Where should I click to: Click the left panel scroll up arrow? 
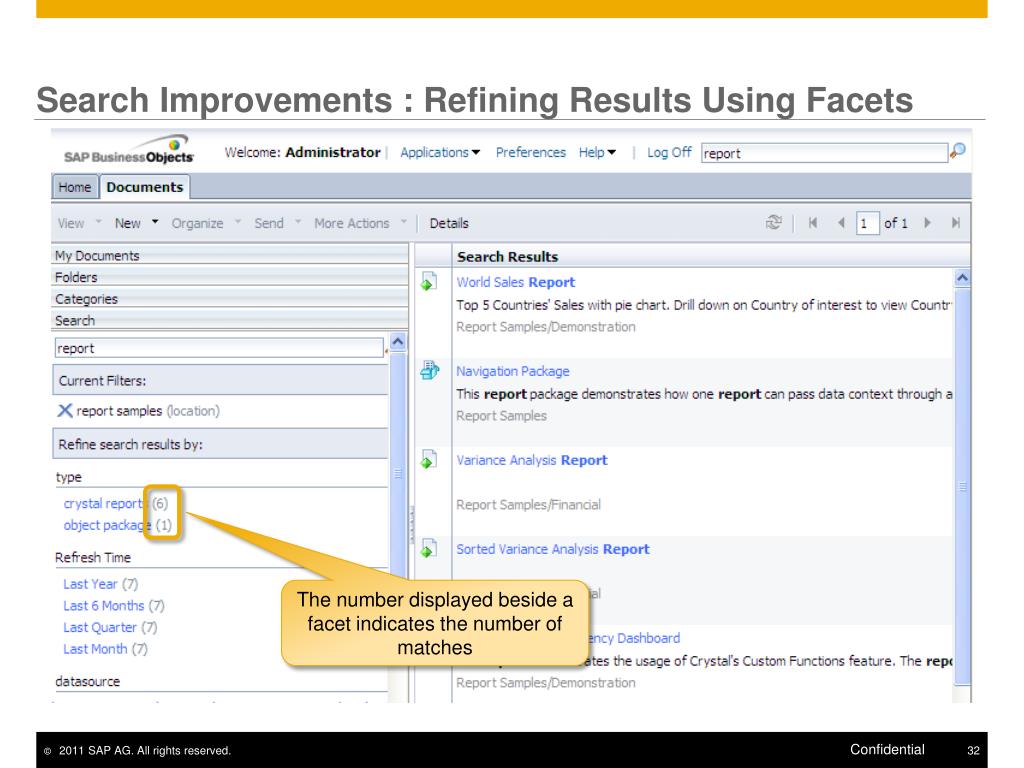coord(398,342)
